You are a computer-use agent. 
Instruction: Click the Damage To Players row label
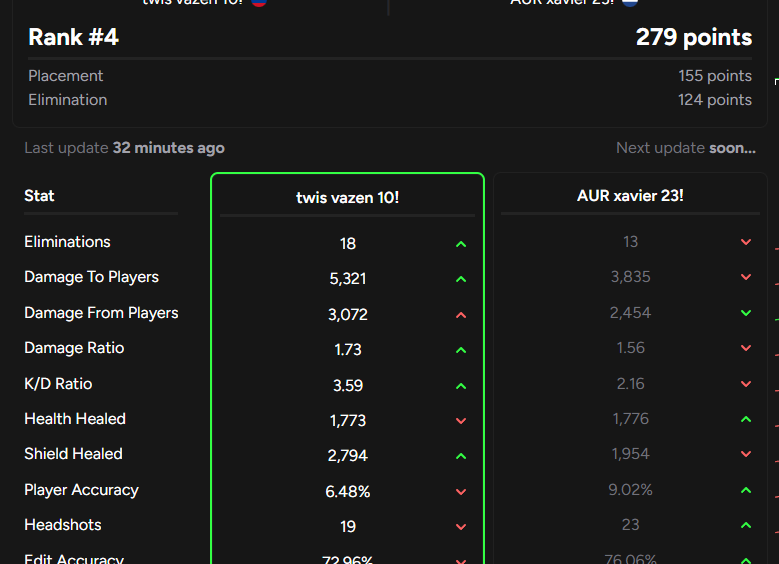[x=91, y=277]
